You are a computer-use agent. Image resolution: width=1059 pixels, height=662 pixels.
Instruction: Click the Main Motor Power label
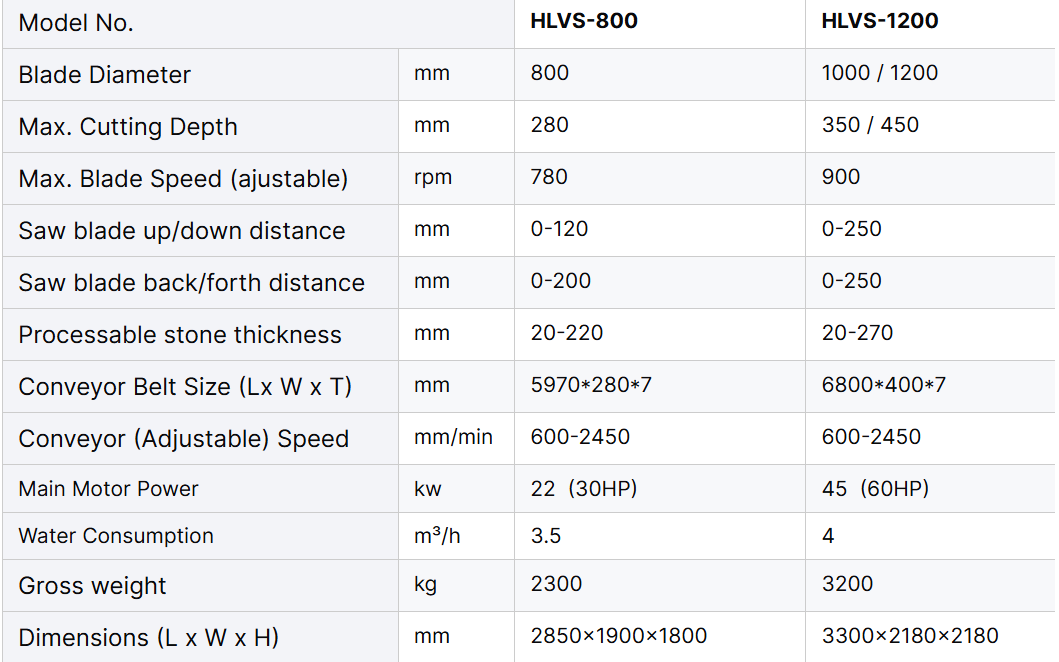pyautogui.click(x=108, y=489)
